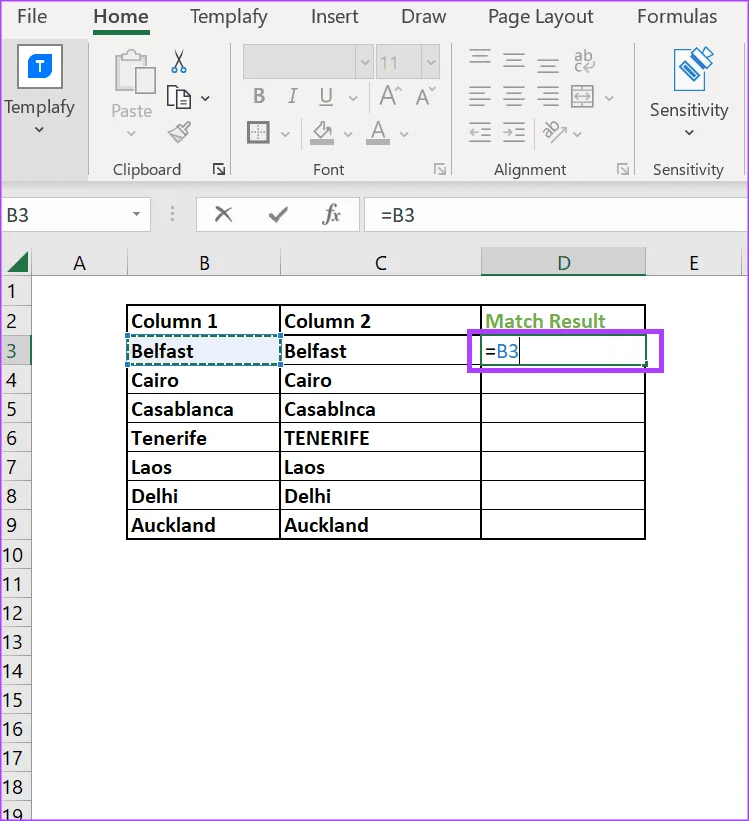Viewport: 749px width, 821px height.
Task: Select column D header
Action: click(x=563, y=262)
